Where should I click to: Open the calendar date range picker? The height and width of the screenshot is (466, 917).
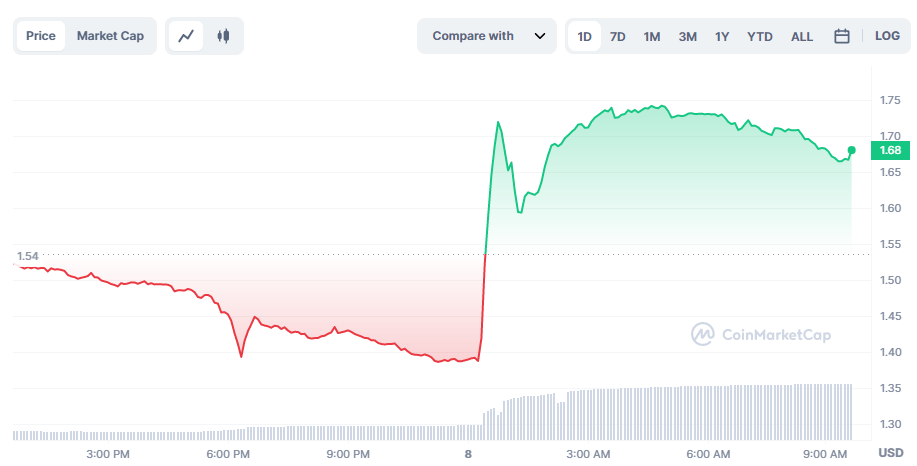[842, 36]
